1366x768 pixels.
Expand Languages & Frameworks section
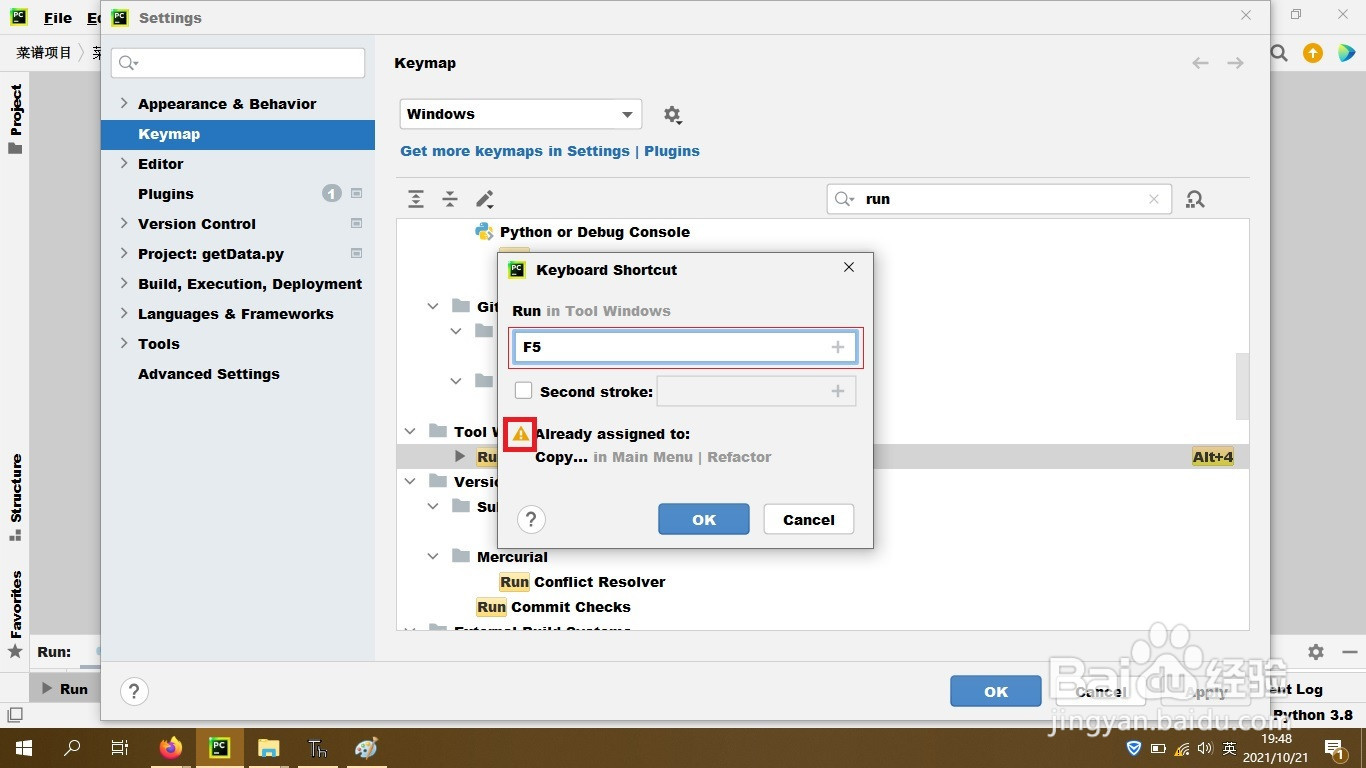124,313
